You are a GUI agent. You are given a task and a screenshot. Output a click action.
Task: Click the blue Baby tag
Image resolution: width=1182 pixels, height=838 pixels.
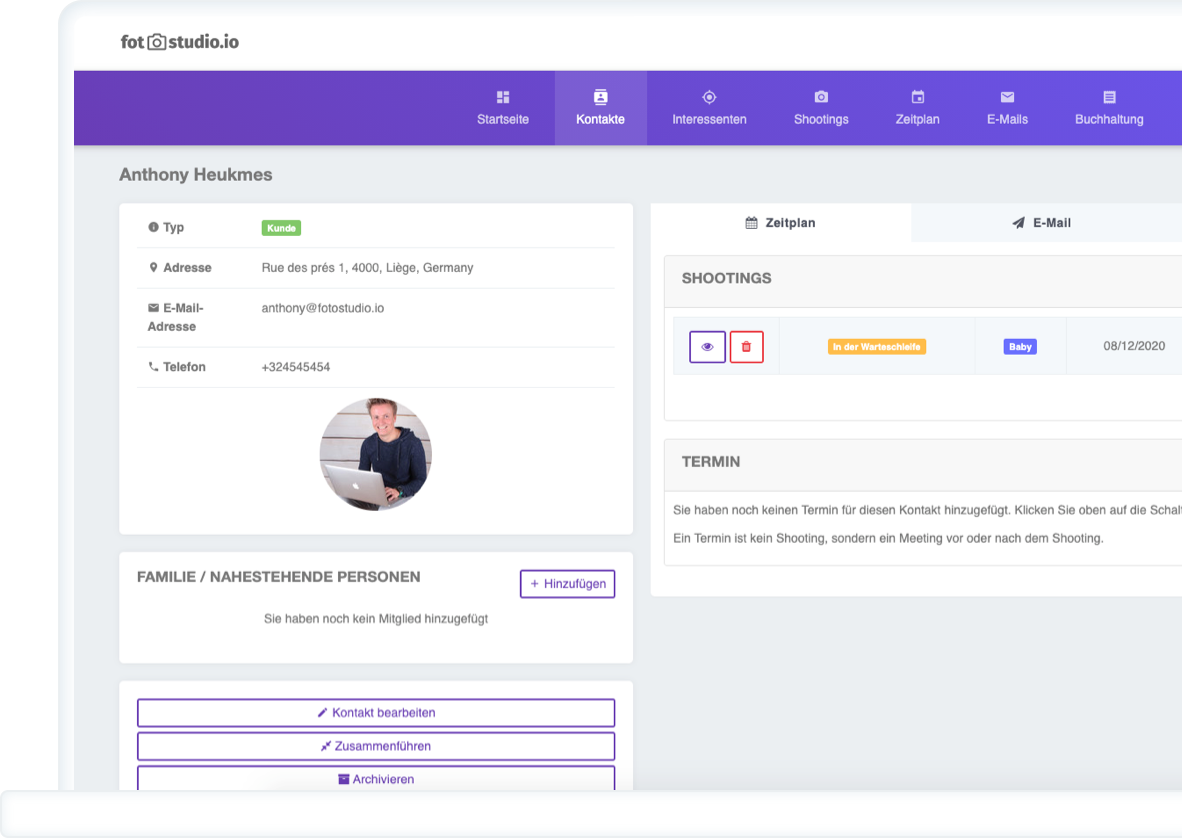[x=1020, y=347]
